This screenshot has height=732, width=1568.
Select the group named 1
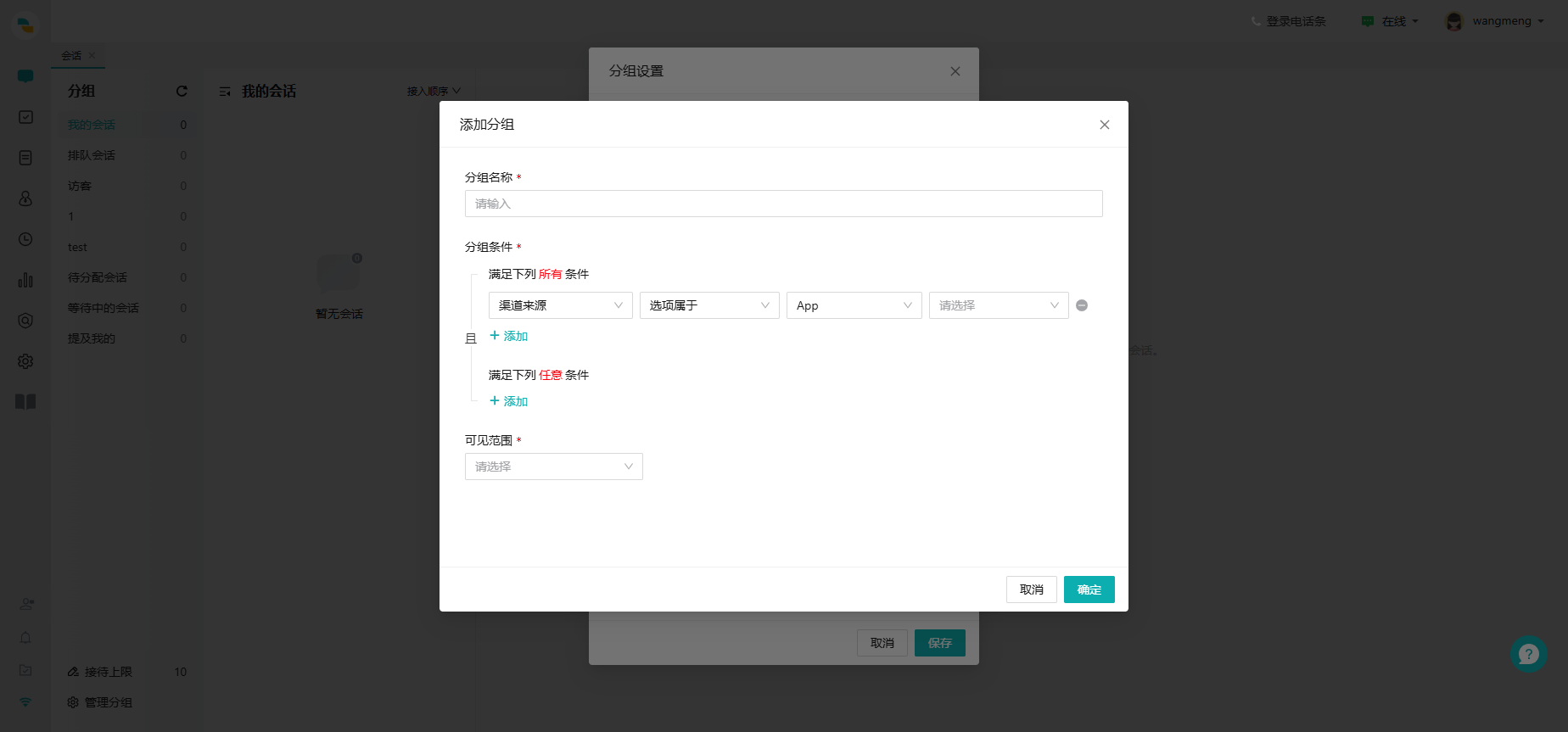[x=127, y=216]
